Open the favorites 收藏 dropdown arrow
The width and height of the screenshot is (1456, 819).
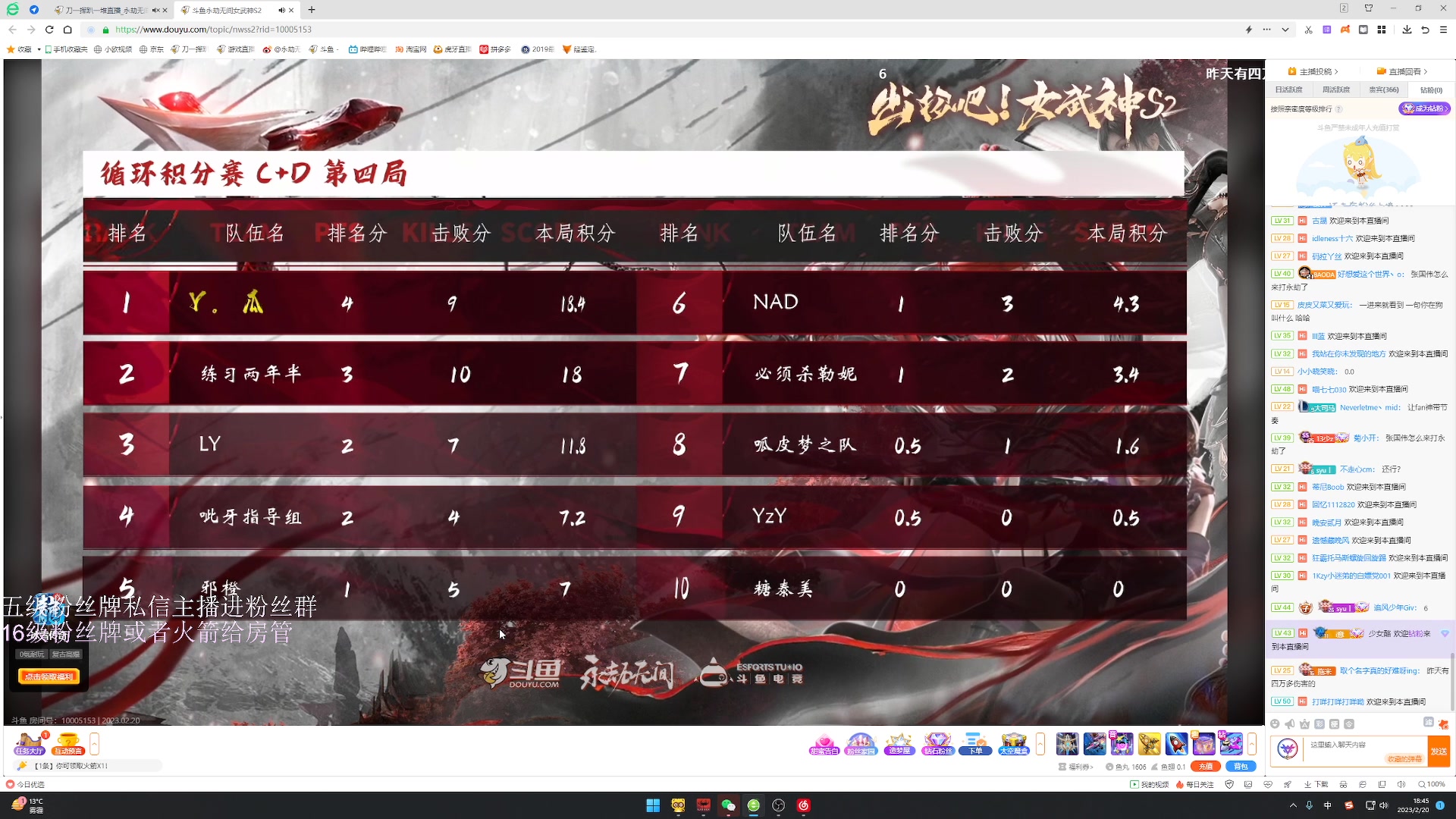(x=39, y=49)
